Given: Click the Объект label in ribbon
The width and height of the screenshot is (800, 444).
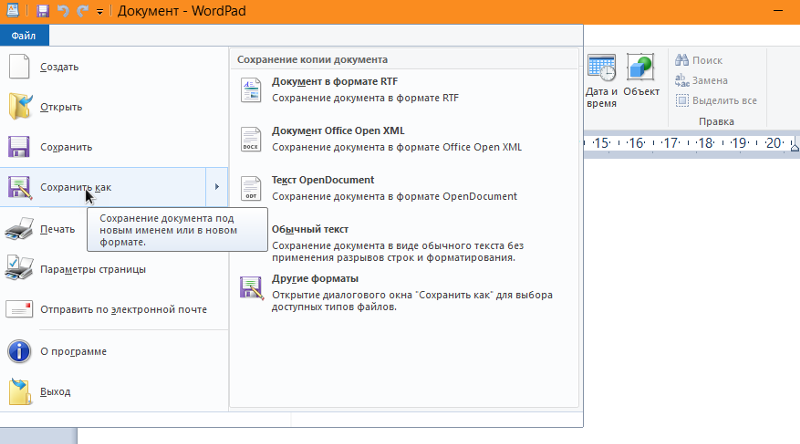Looking at the screenshot, I should pyautogui.click(x=641, y=92).
